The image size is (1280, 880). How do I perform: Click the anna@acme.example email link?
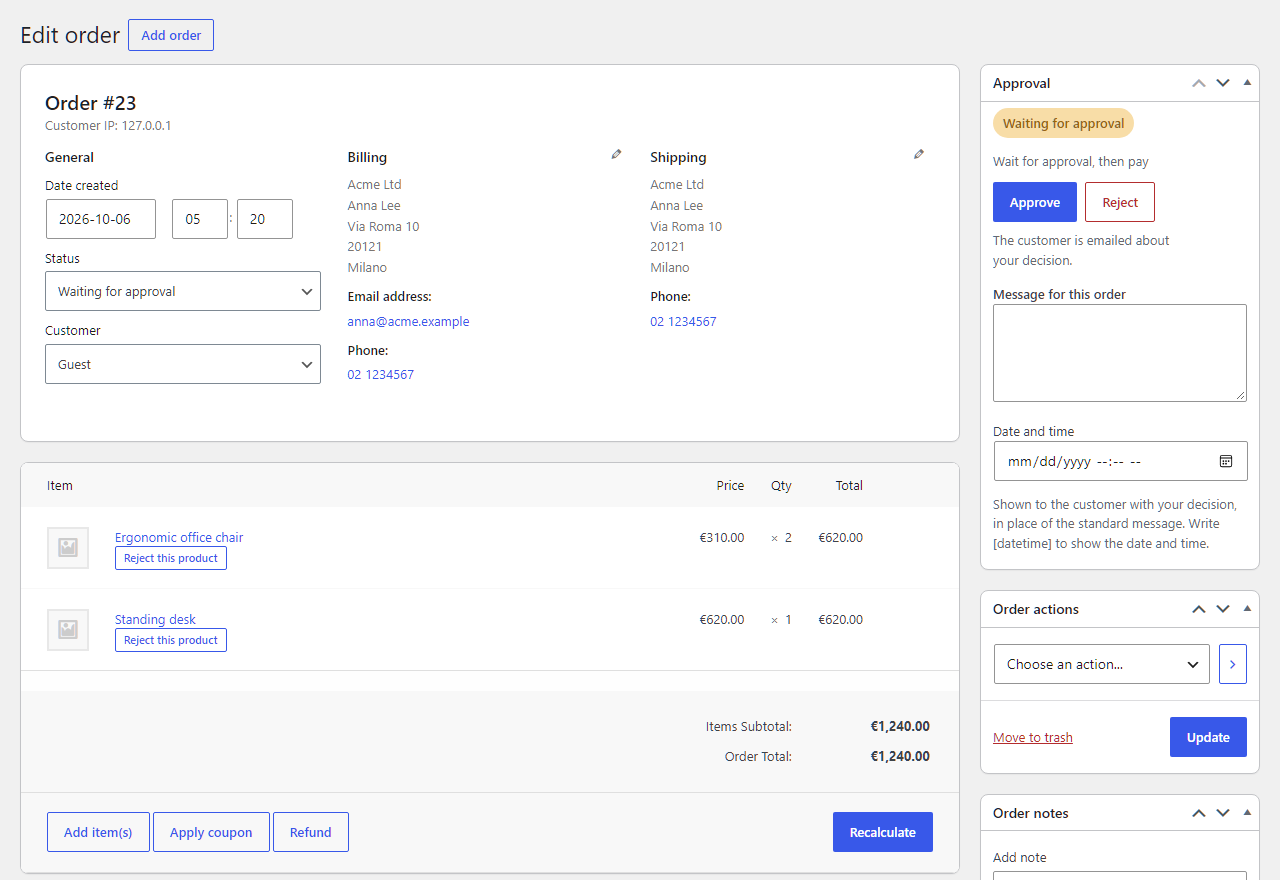(408, 322)
